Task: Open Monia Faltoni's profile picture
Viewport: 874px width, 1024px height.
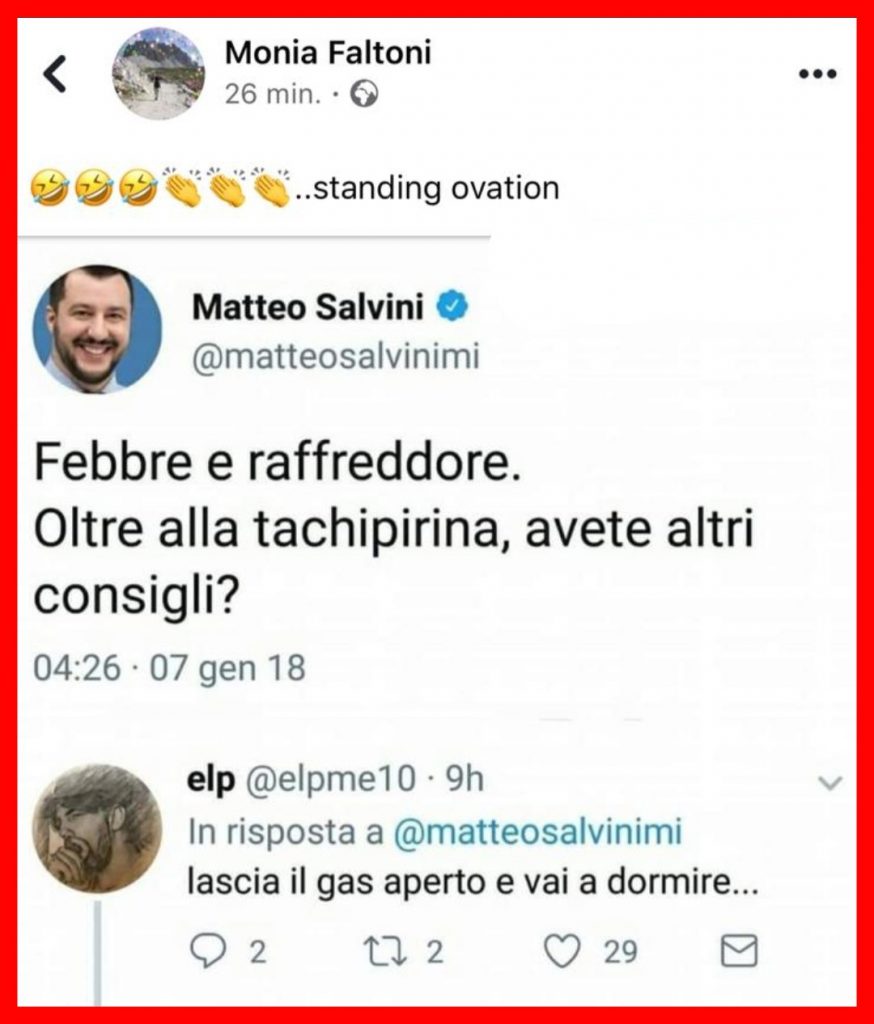Action: point(159,74)
